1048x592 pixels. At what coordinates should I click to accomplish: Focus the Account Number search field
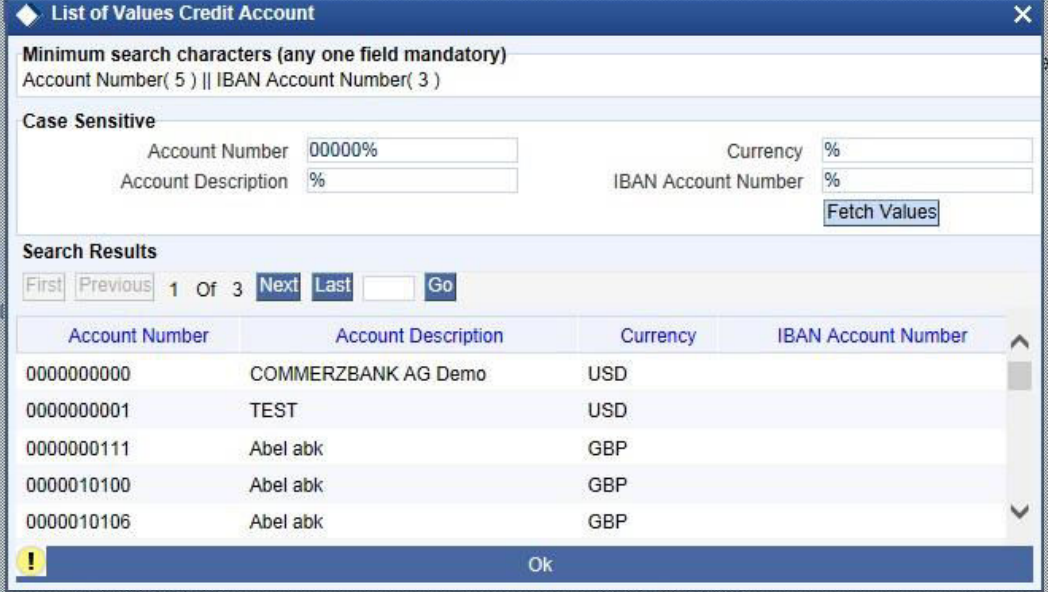412,150
